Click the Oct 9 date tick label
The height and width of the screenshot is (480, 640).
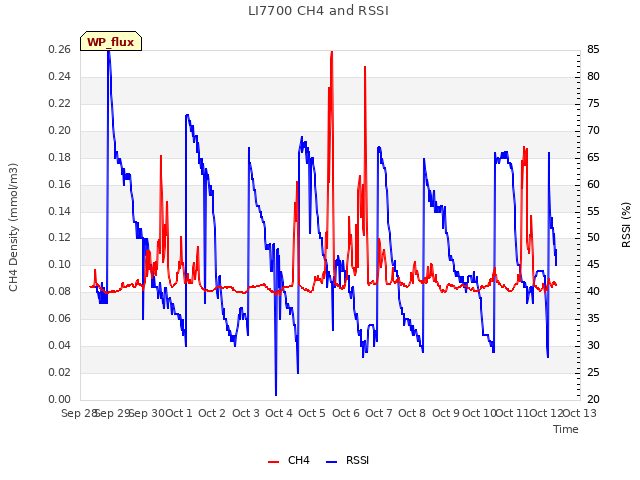tap(446, 413)
